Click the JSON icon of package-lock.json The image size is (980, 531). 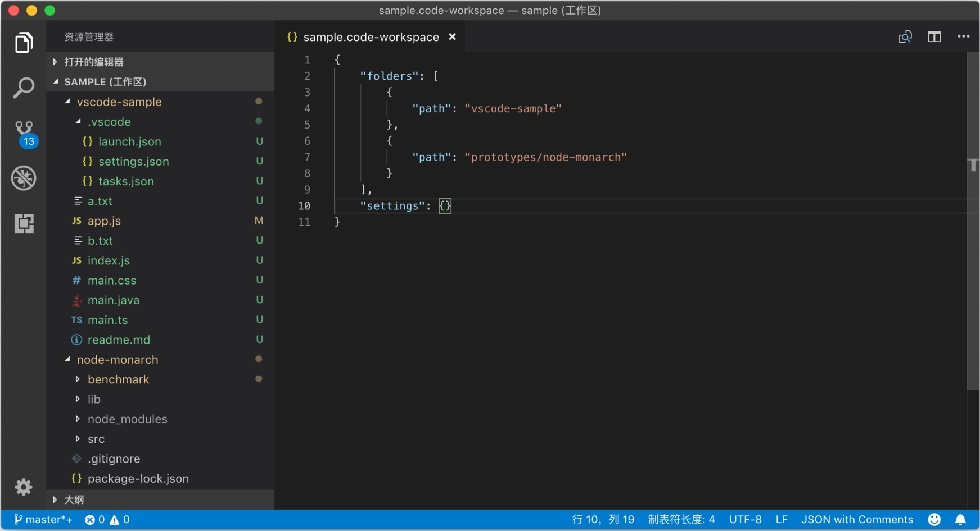(x=77, y=479)
